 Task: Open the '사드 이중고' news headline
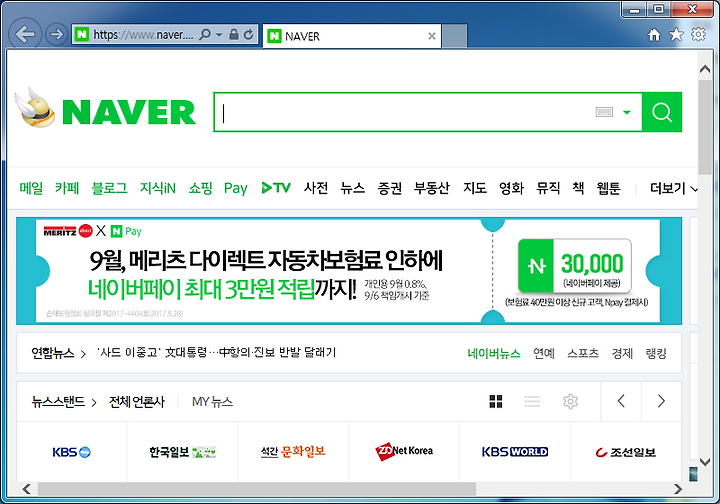click(216, 353)
